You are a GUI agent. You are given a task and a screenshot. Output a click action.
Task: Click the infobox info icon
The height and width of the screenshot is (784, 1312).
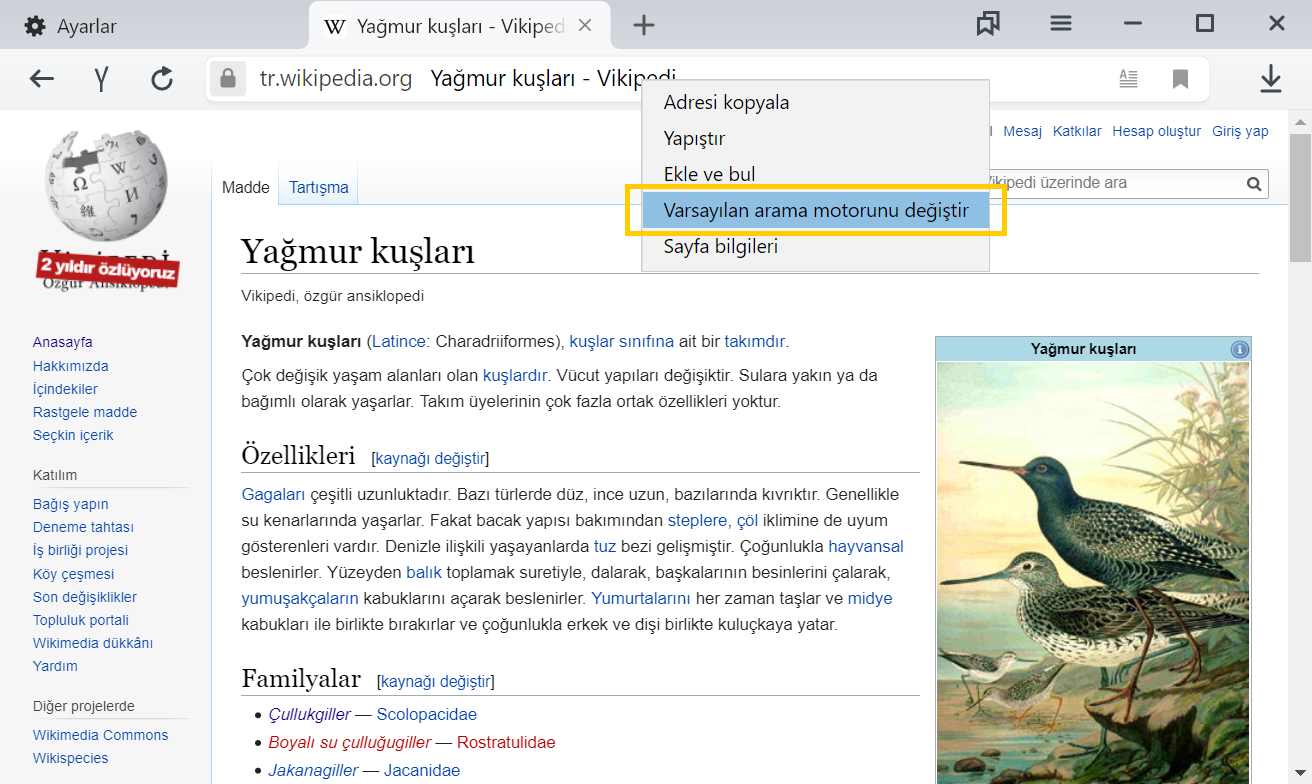[x=1240, y=349]
